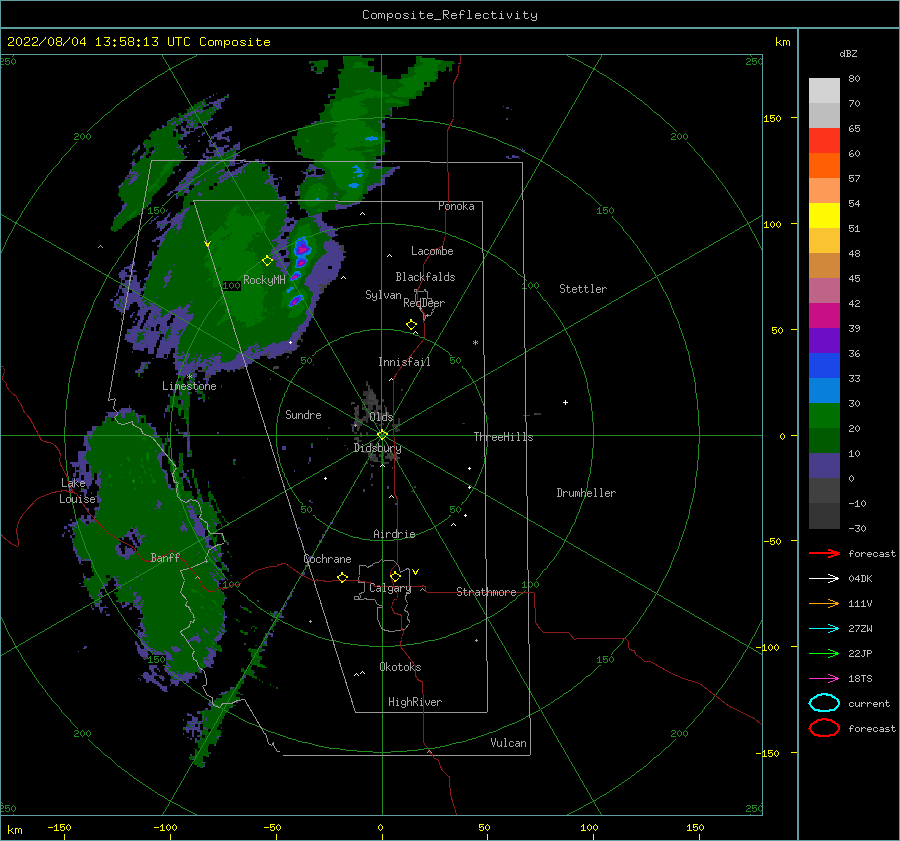Image resolution: width=900 pixels, height=841 pixels.
Task: Click the 18TS legend label
Action: coord(860,679)
